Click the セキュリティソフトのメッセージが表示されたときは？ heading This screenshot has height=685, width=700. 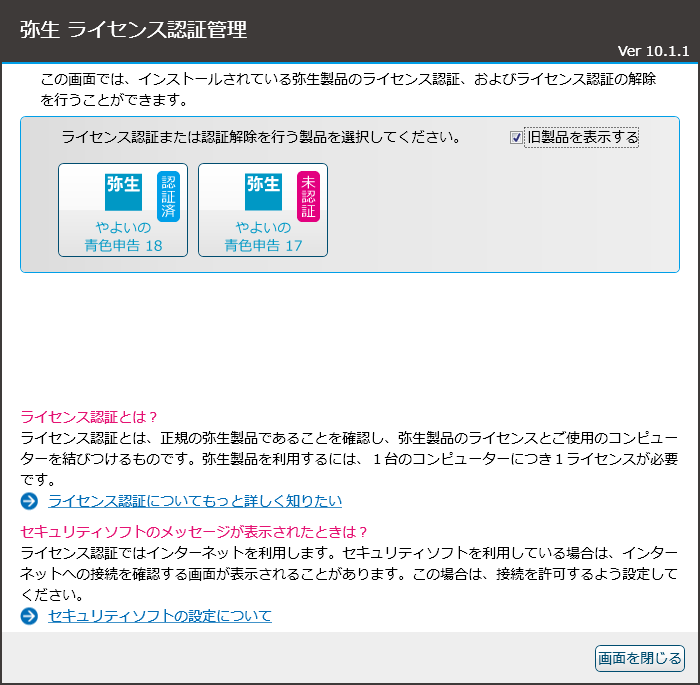point(194,532)
